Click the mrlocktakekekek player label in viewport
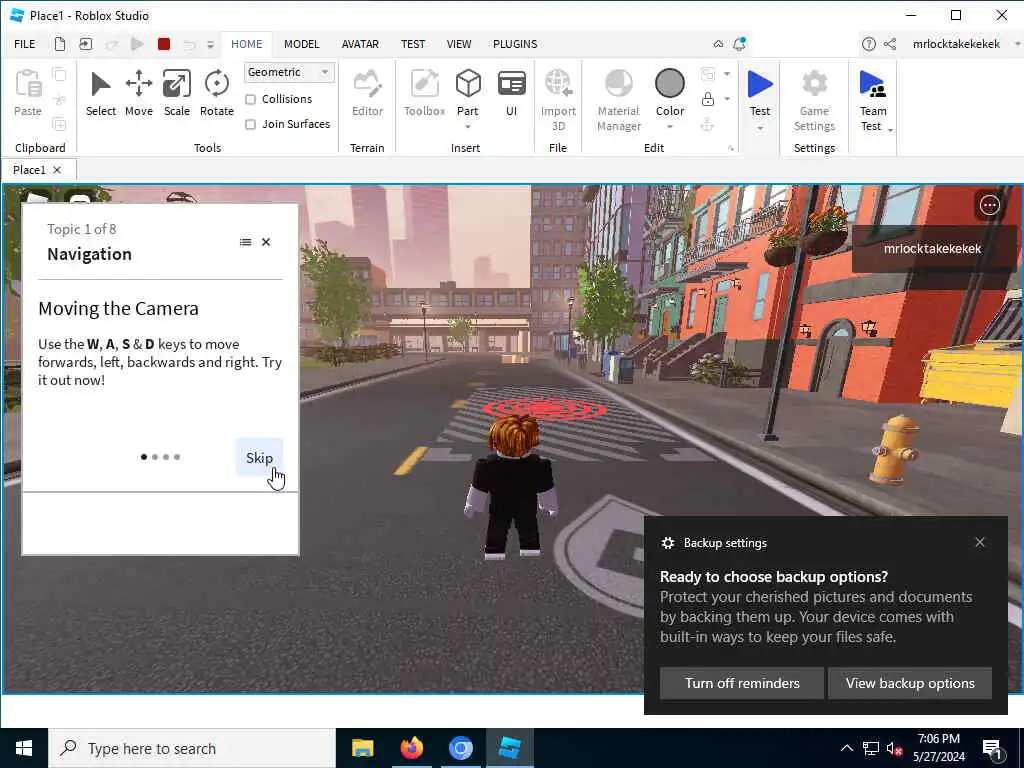 click(932, 249)
